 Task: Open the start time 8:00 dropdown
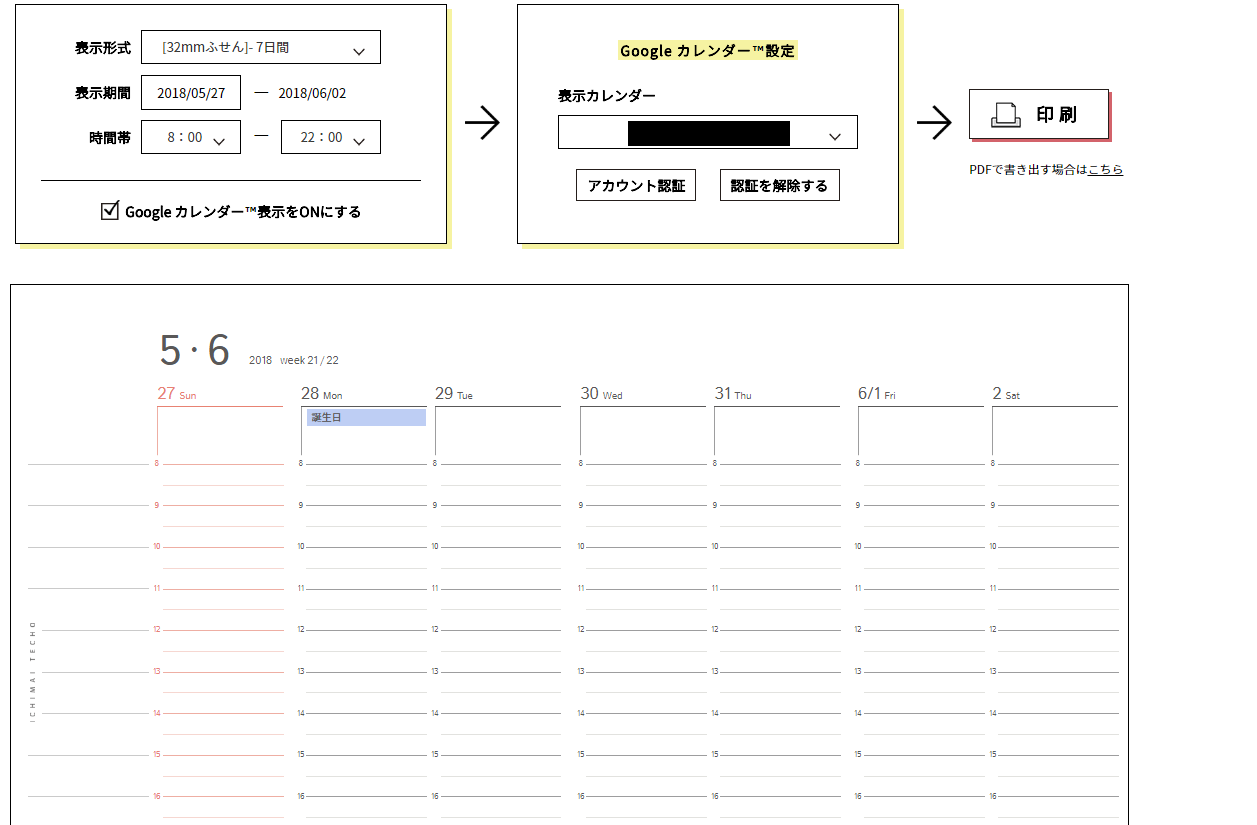tap(190, 137)
